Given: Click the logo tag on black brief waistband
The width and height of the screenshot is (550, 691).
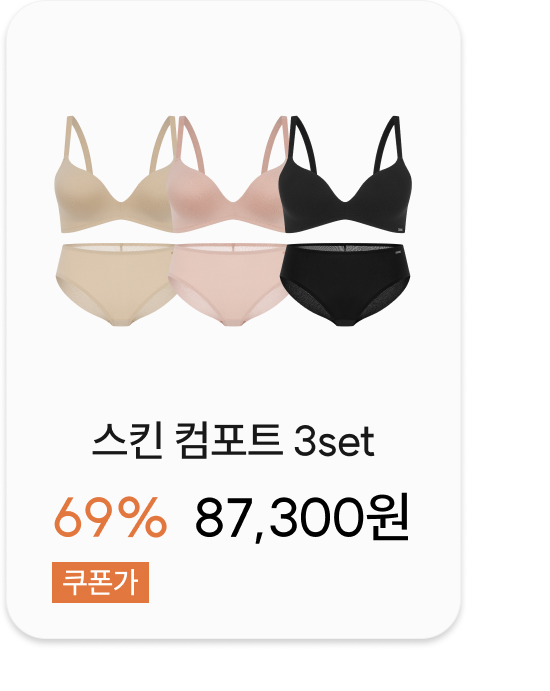Looking at the screenshot, I should click(x=398, y=253).
